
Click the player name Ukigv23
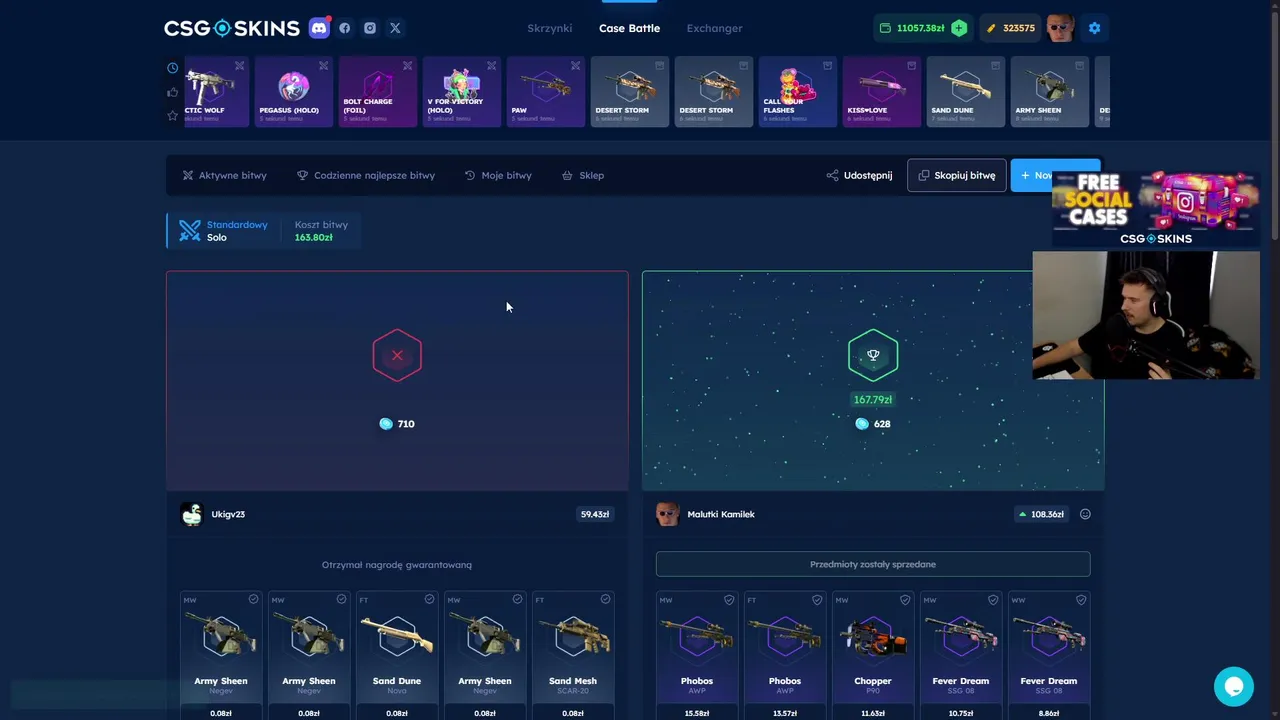pyautogui.click(x=228, y=514)
